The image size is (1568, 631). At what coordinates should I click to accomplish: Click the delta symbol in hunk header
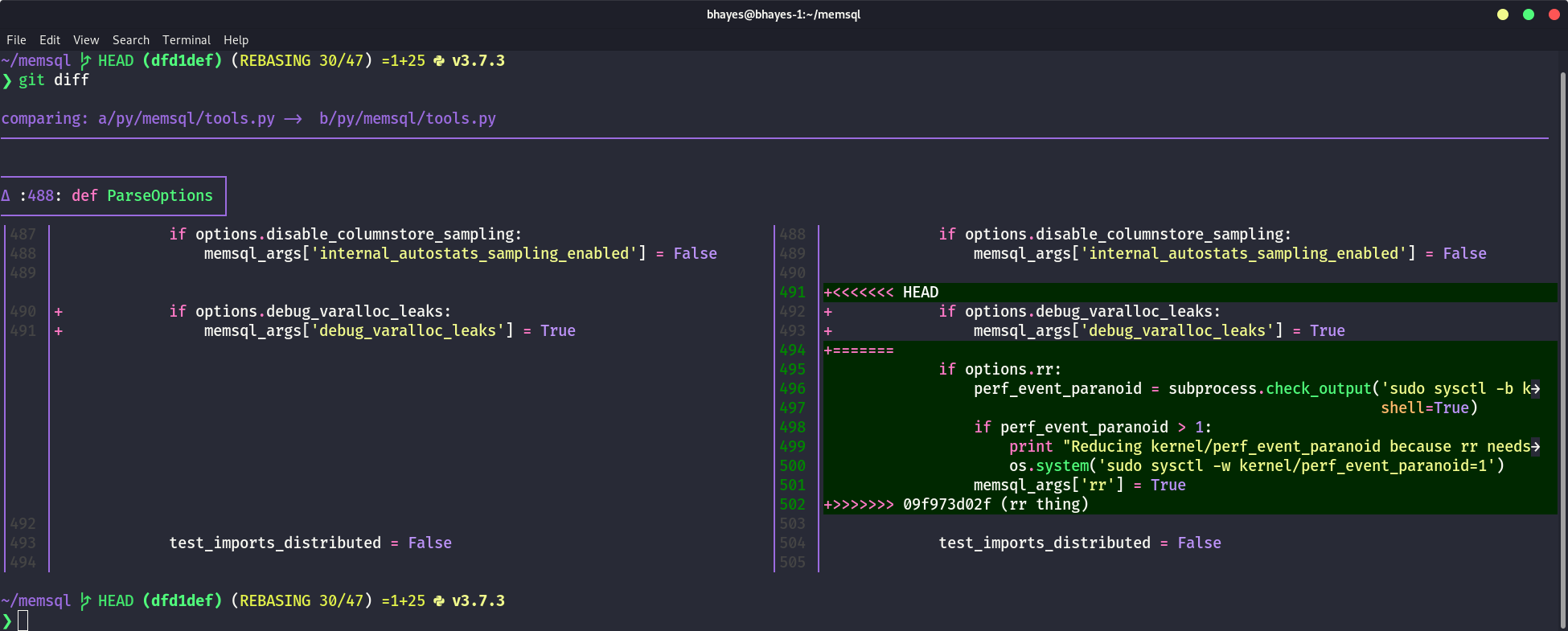pyautogui.click(x=6, y=196)
